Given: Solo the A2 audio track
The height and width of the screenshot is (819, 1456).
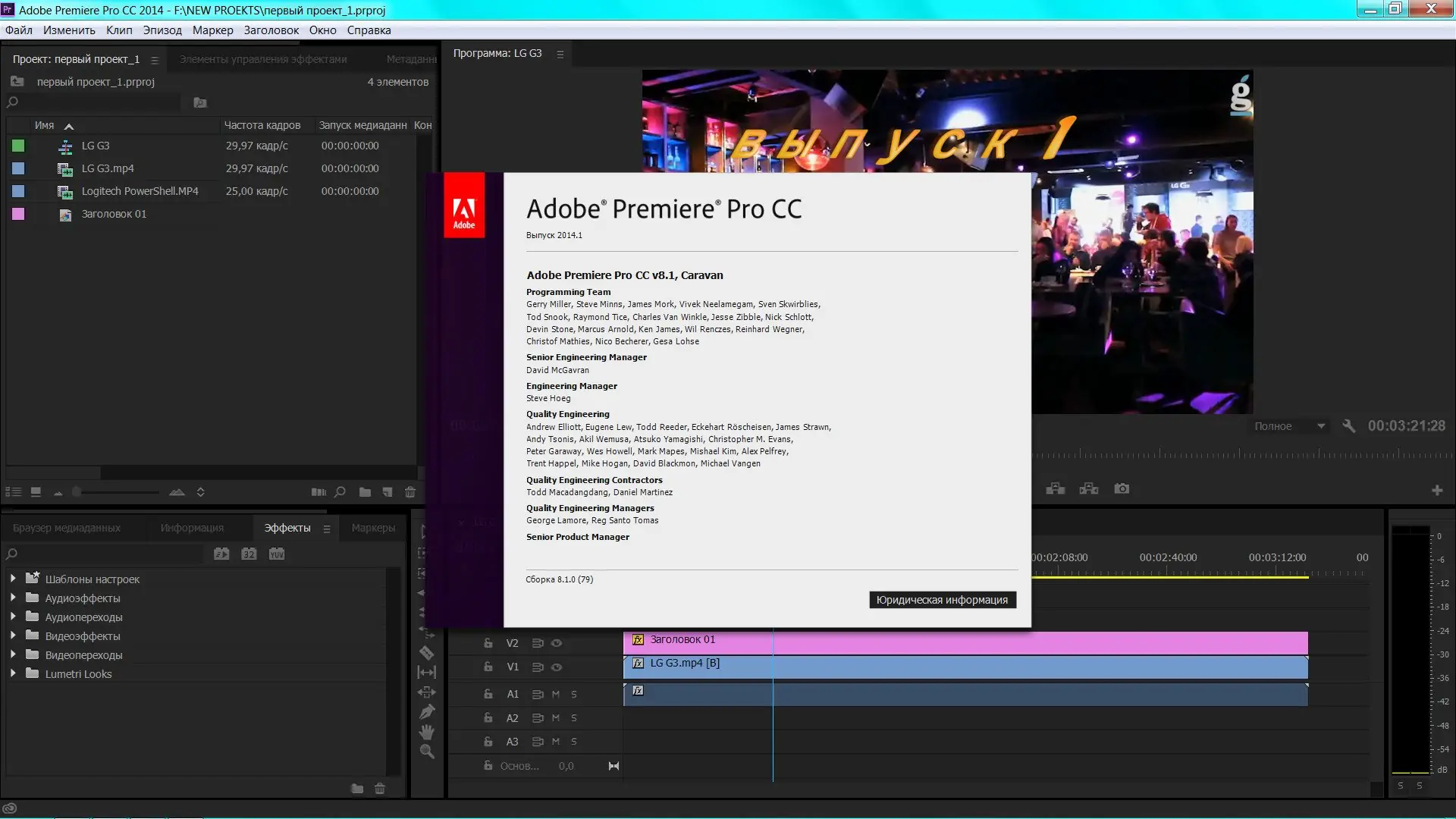Looking at the screenshot, I should pos(574,718).
